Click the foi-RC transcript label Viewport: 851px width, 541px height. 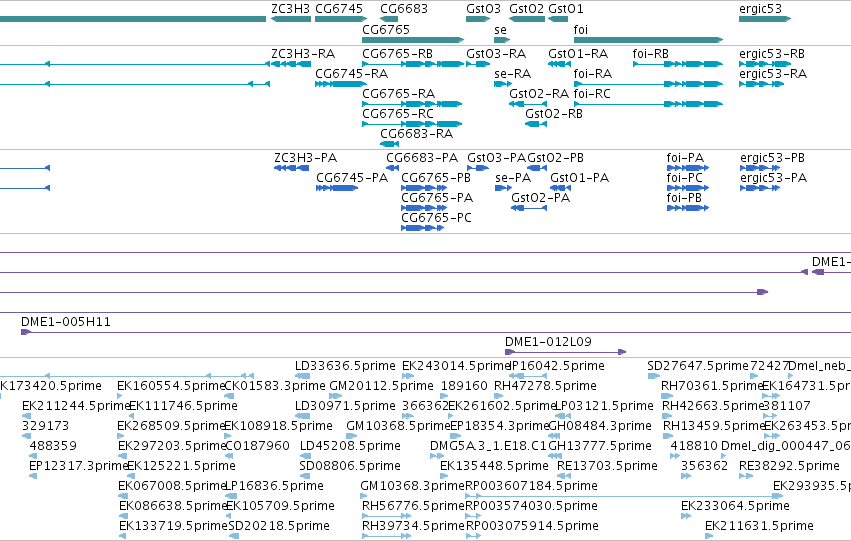pos(592,94)
